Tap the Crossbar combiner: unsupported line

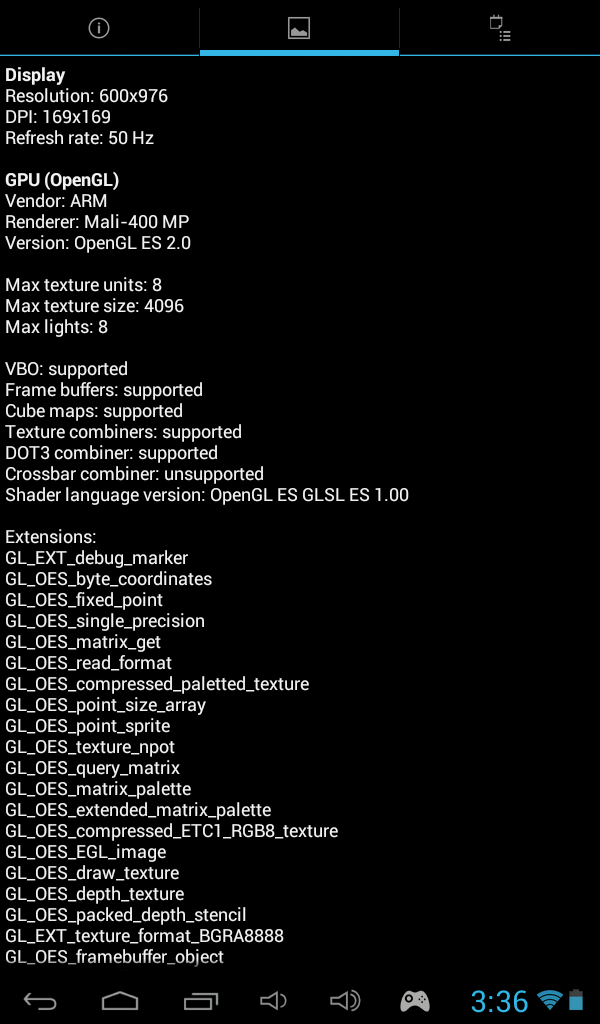(x=134, y=474)
